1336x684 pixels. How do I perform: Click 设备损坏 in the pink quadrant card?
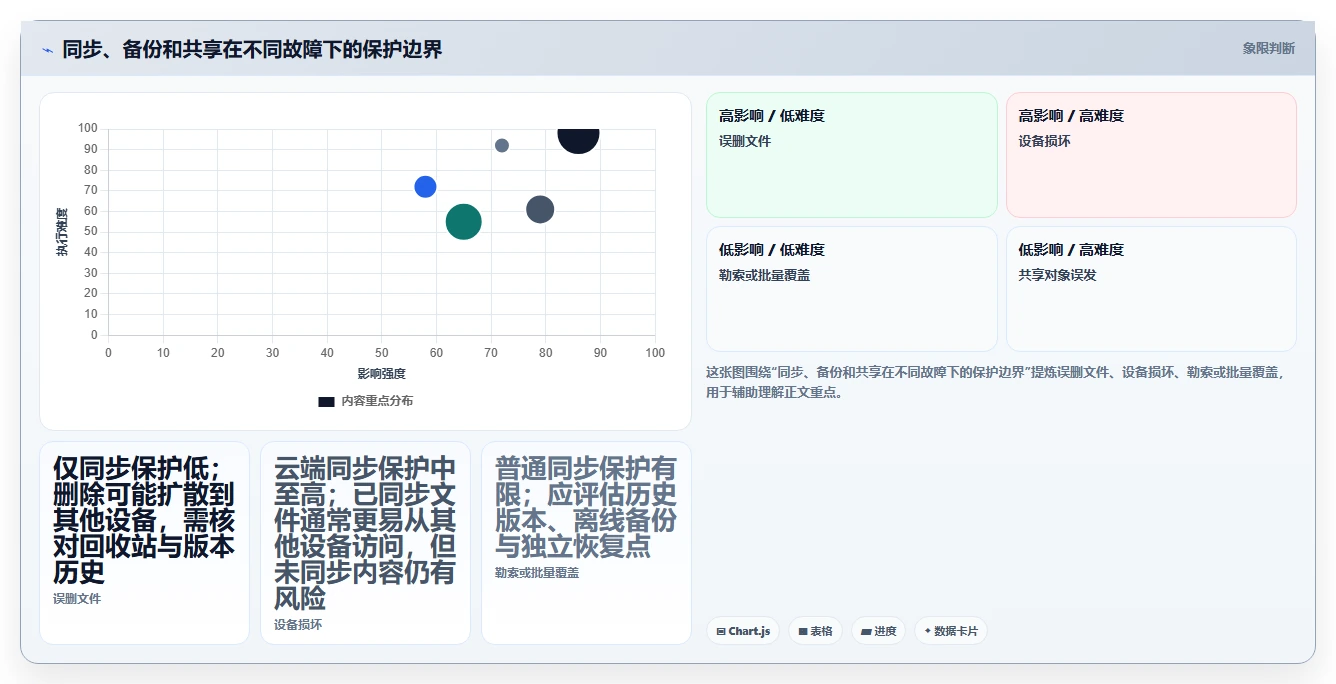click(1045, 141)
